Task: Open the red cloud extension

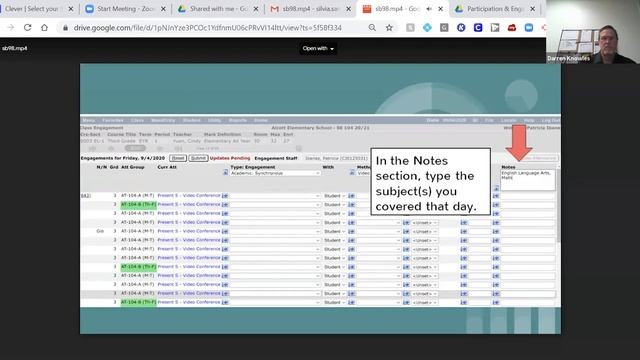Action: pyautogui.click(x=512, y=27)
